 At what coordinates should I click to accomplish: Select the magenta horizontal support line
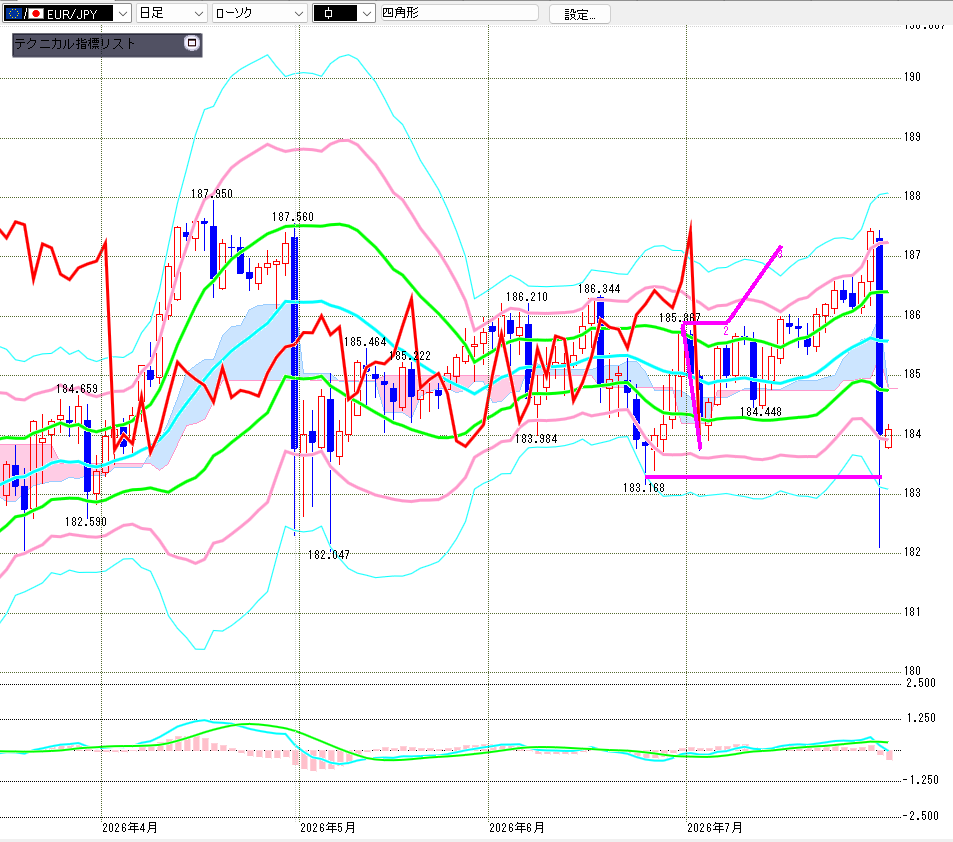pyautogui.click(x=763, y=477)
